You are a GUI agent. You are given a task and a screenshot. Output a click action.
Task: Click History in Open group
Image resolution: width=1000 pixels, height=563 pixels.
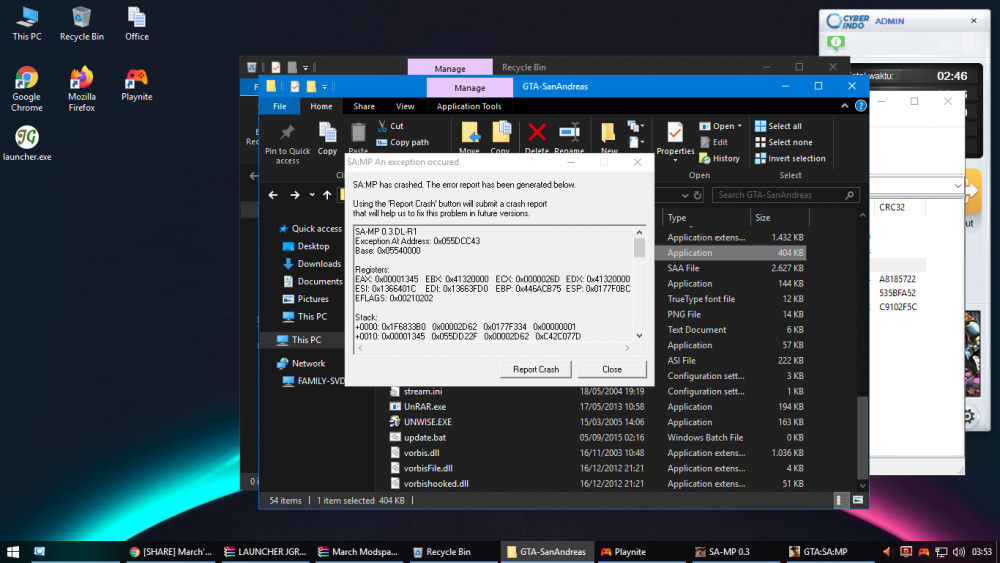719,158
